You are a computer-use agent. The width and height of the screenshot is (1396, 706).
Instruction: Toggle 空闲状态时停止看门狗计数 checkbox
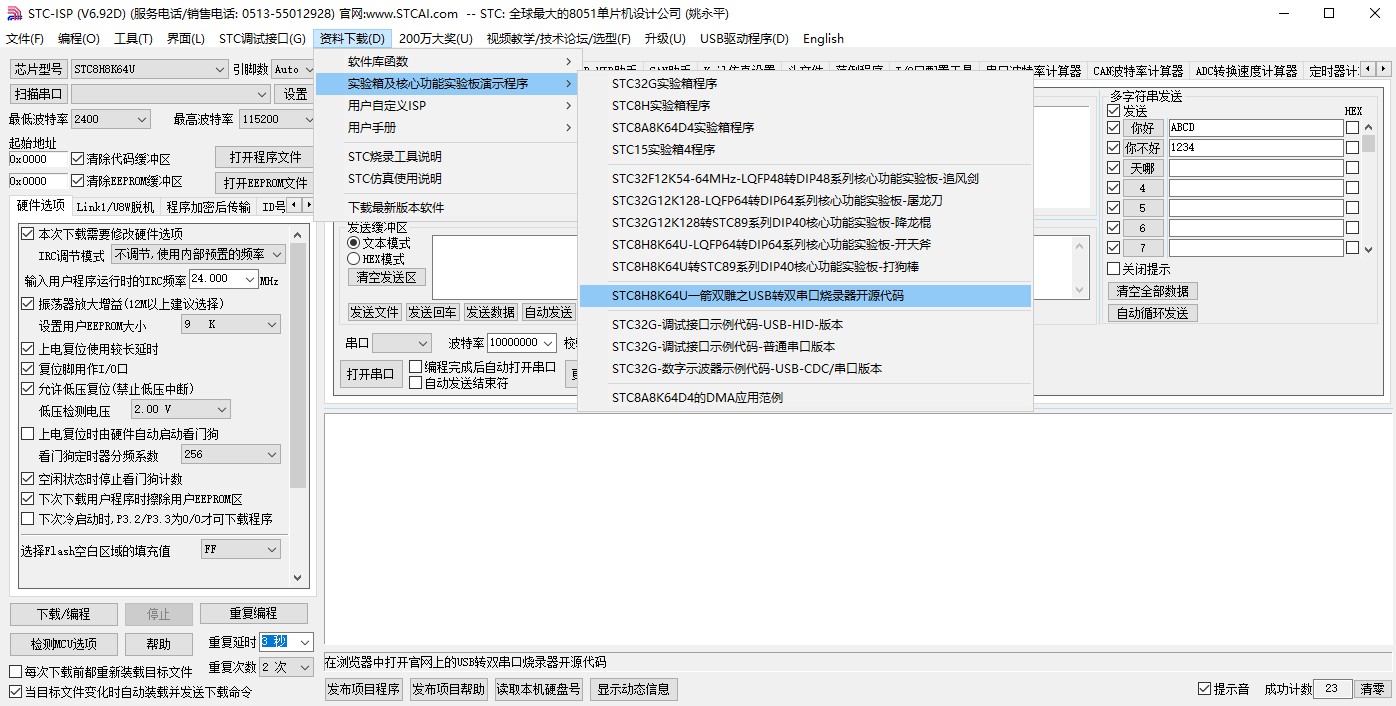point(28,479)
